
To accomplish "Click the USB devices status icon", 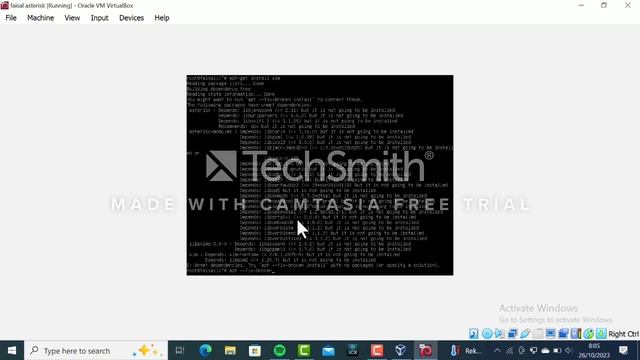I will [525, 333].
